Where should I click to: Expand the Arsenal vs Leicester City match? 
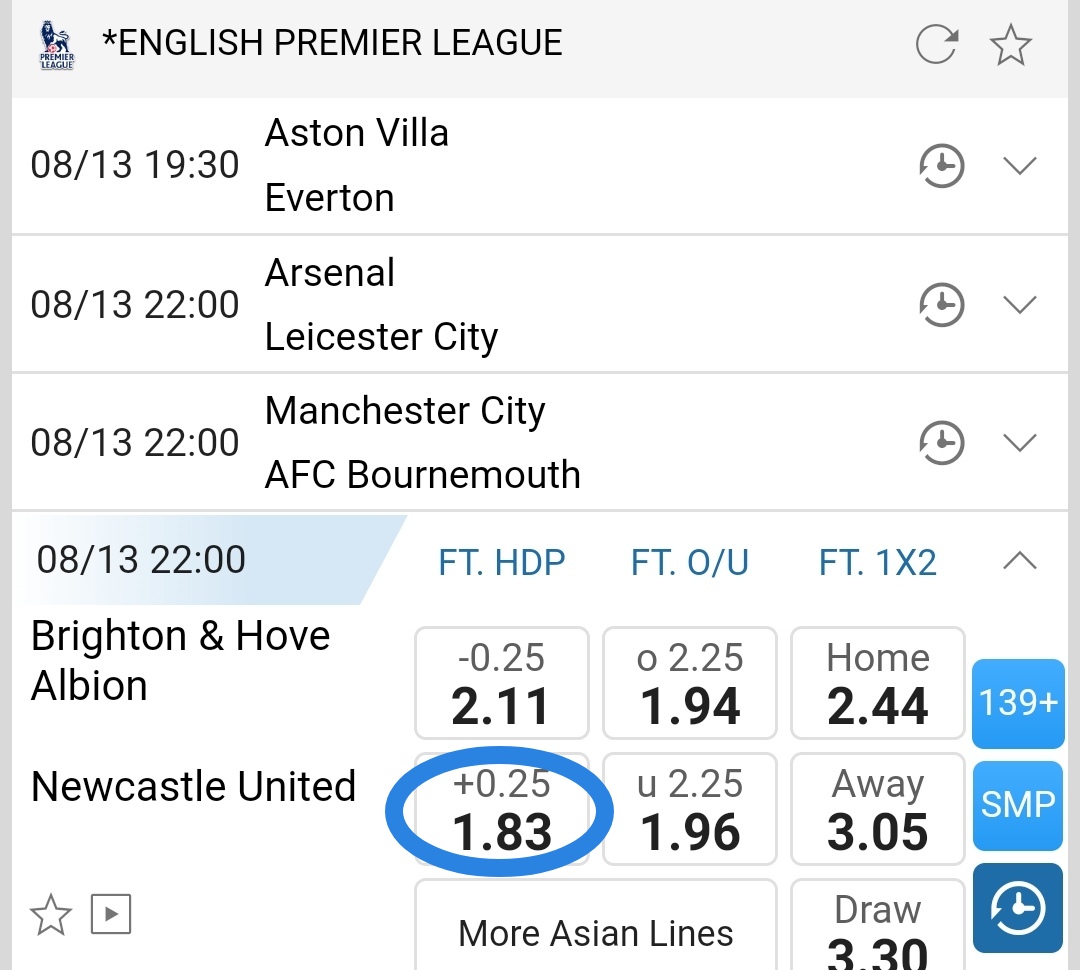1019,304
